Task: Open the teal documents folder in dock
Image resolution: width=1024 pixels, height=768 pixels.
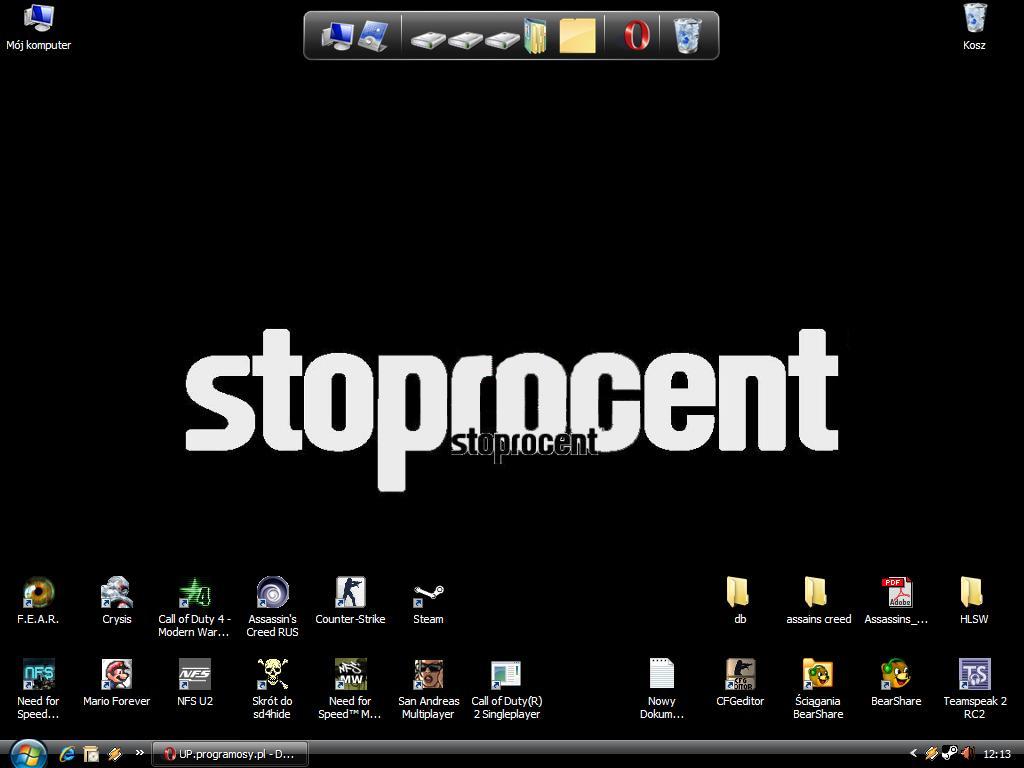Action: tap(535, 35)
